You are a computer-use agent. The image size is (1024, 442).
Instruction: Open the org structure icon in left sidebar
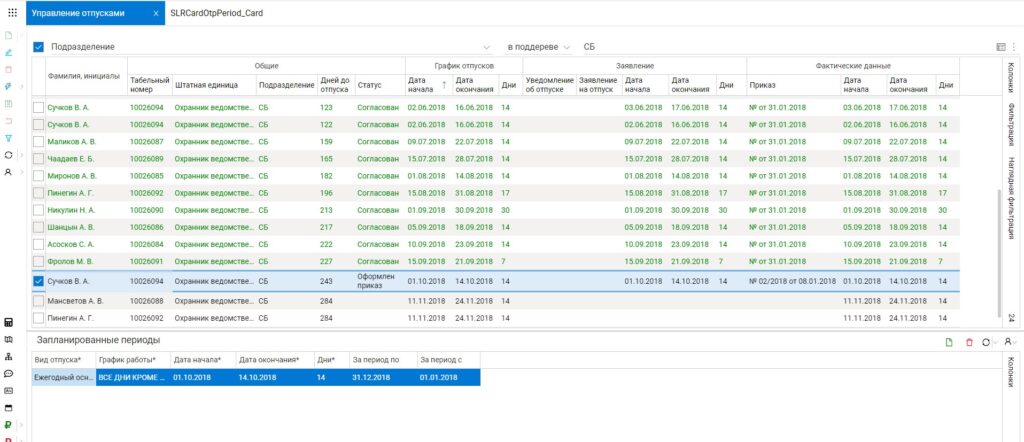tap(8, 356)
